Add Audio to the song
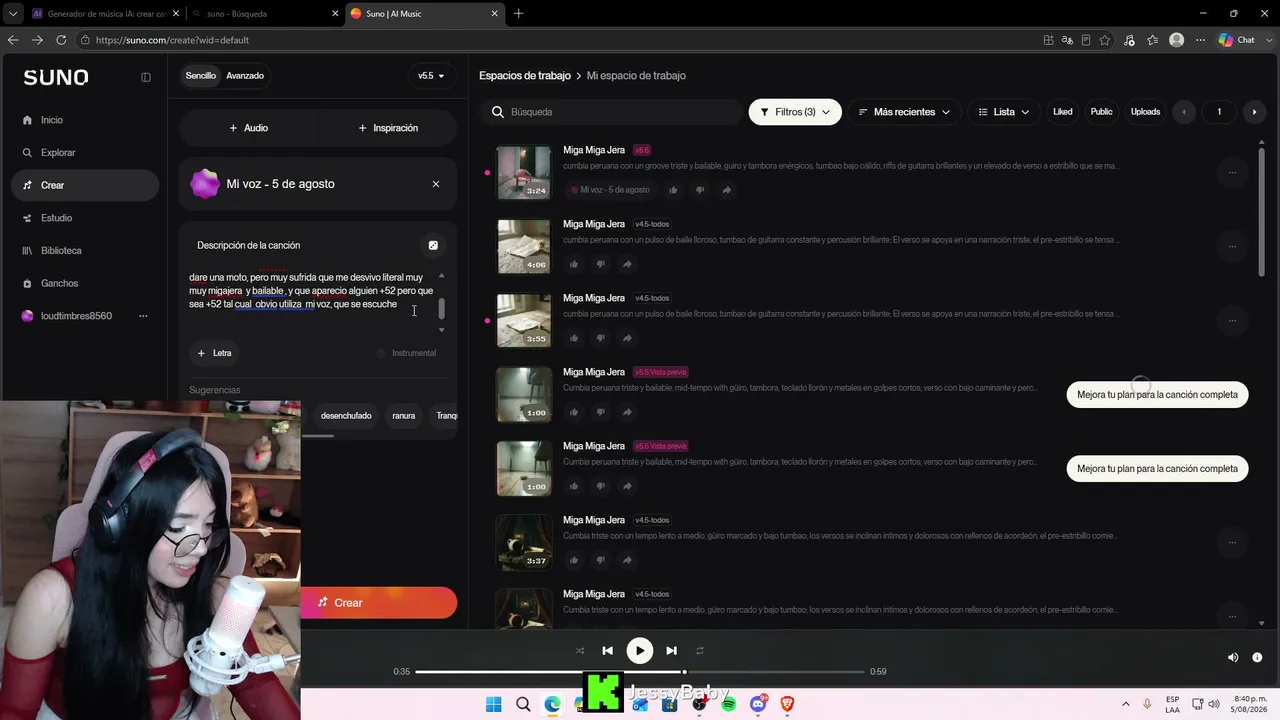 pos(248,128)
